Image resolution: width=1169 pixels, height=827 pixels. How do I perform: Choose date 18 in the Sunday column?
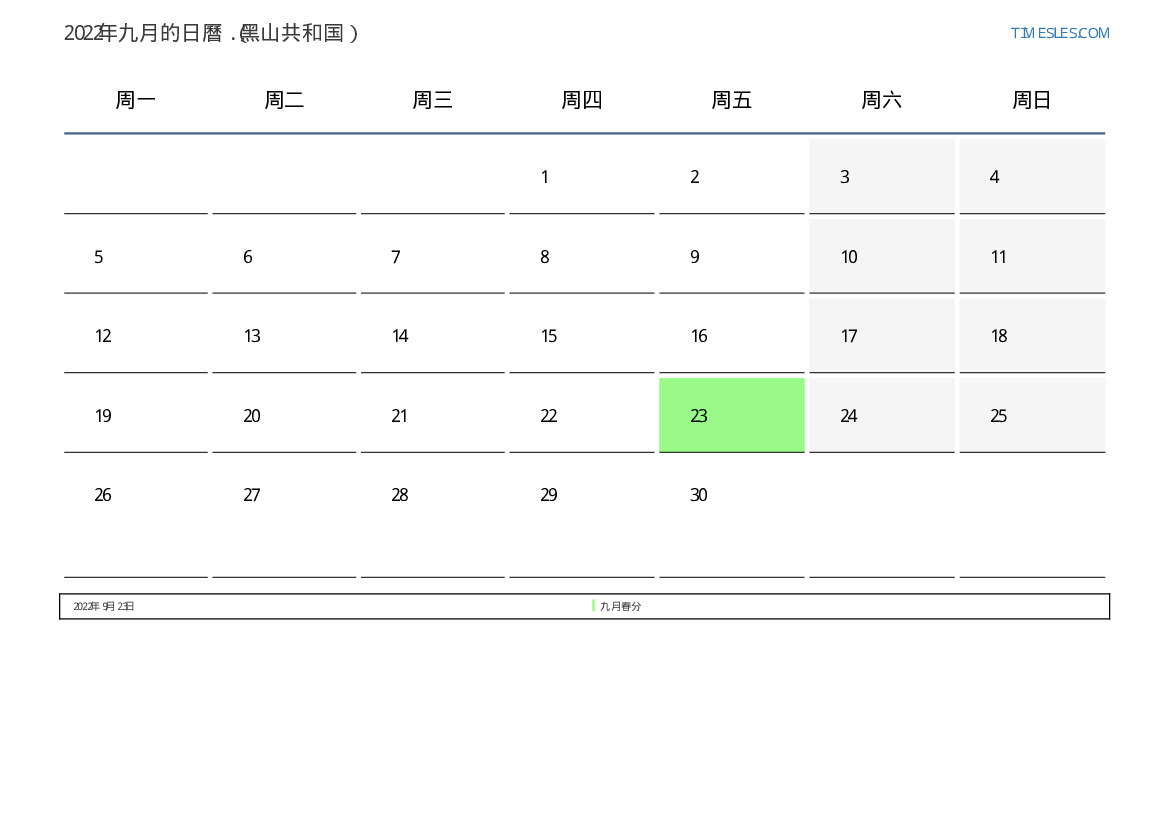(998, 336)
